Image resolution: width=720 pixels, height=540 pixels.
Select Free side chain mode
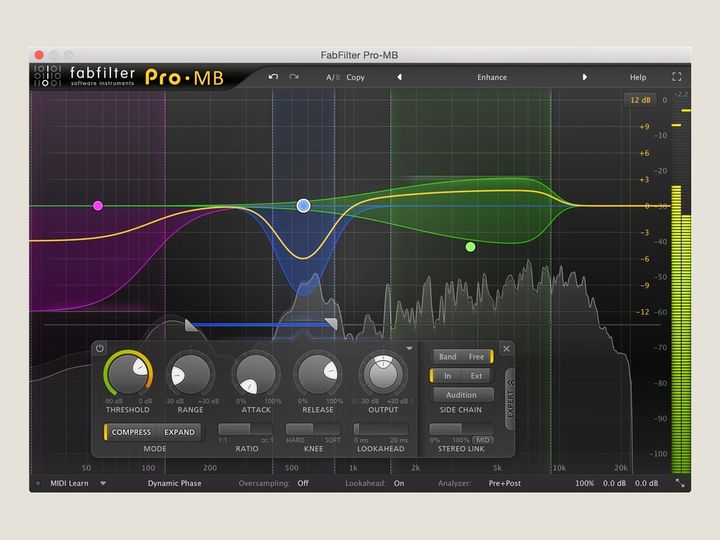tap(476, 356)
